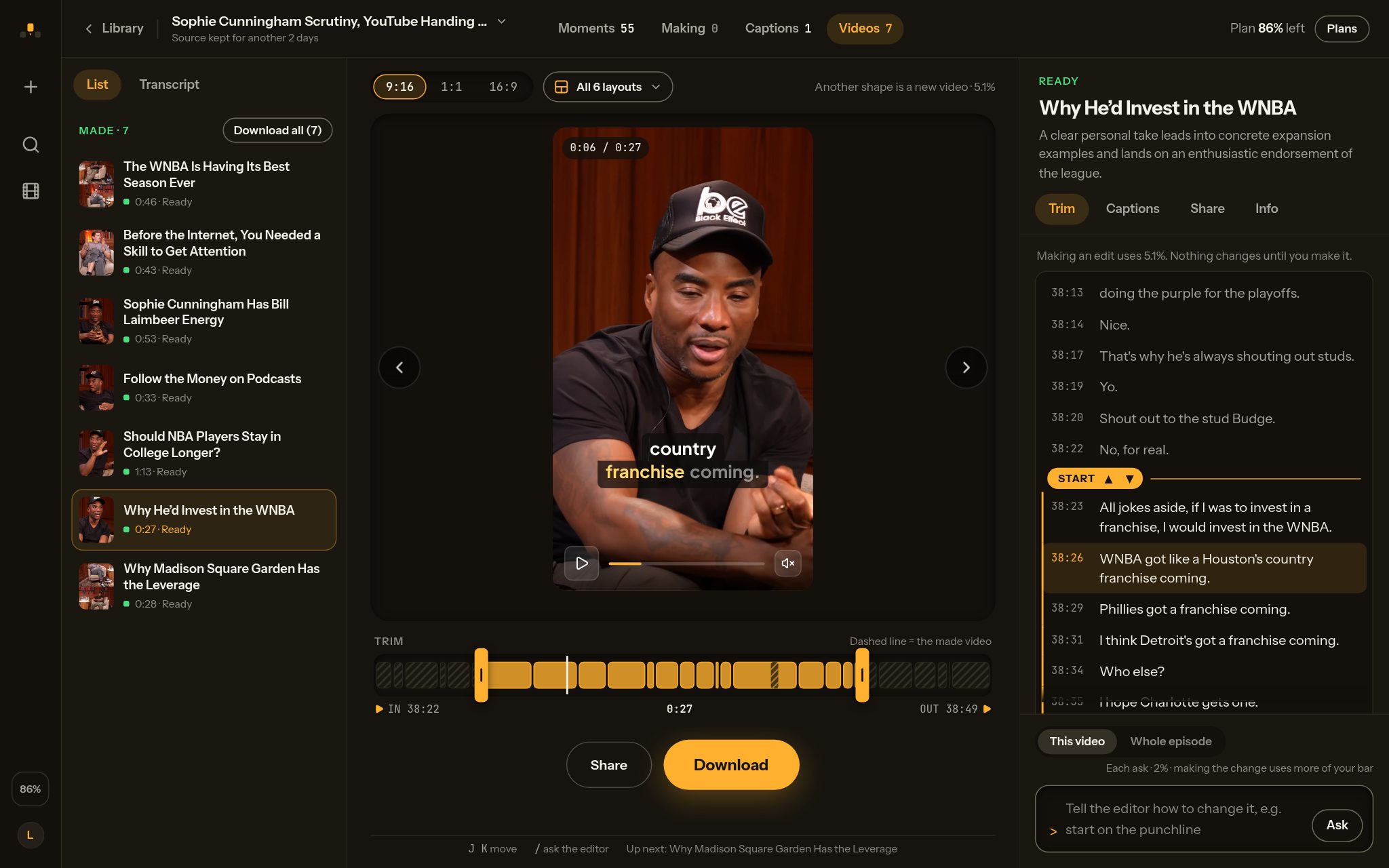This screenshot has width=1389, height=868.
Task: Click the trim start handle on timeline
Action: tap(481, 675)
